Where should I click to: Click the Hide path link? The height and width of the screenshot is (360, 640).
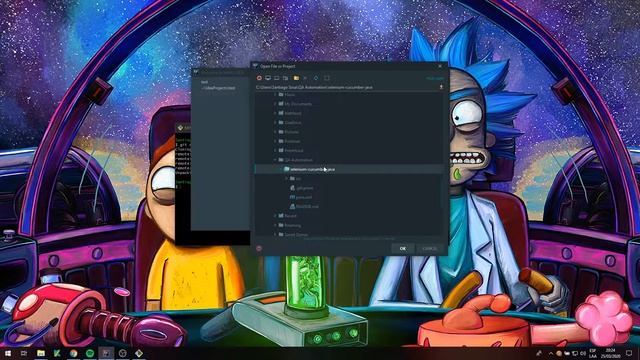[x=435, y=78]
